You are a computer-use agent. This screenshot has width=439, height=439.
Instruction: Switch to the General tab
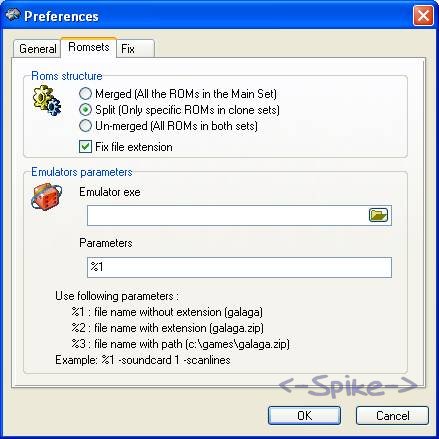pos(37,49)
